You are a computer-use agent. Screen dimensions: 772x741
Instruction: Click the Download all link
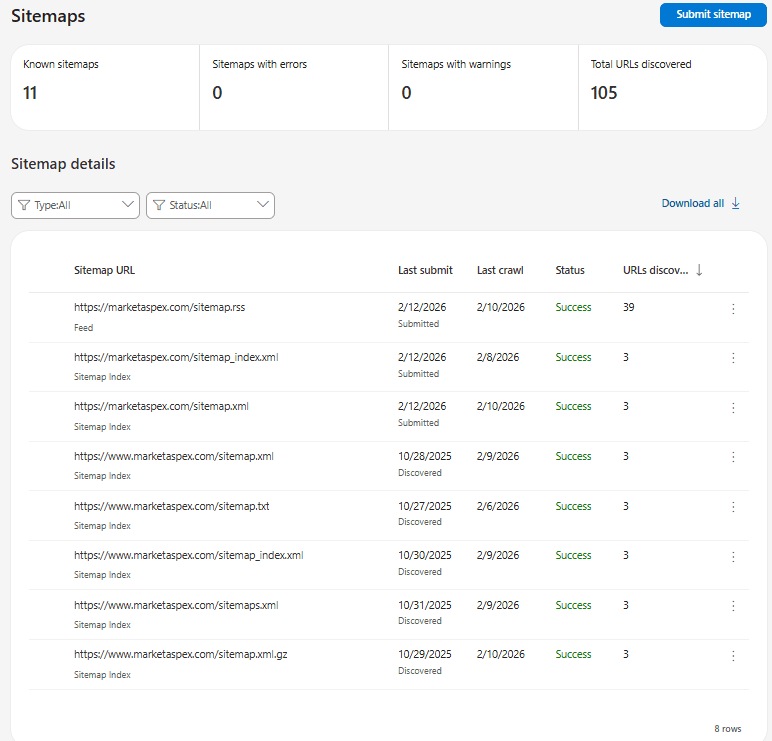(x=693, y=203)
